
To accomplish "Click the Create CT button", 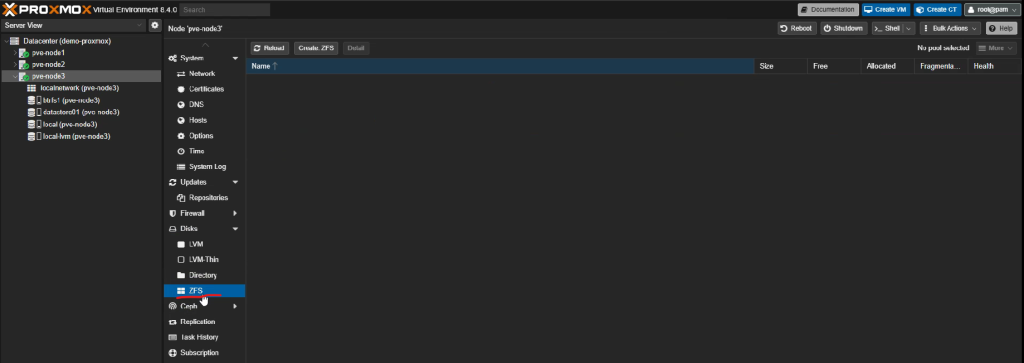I will click(937, 10).
